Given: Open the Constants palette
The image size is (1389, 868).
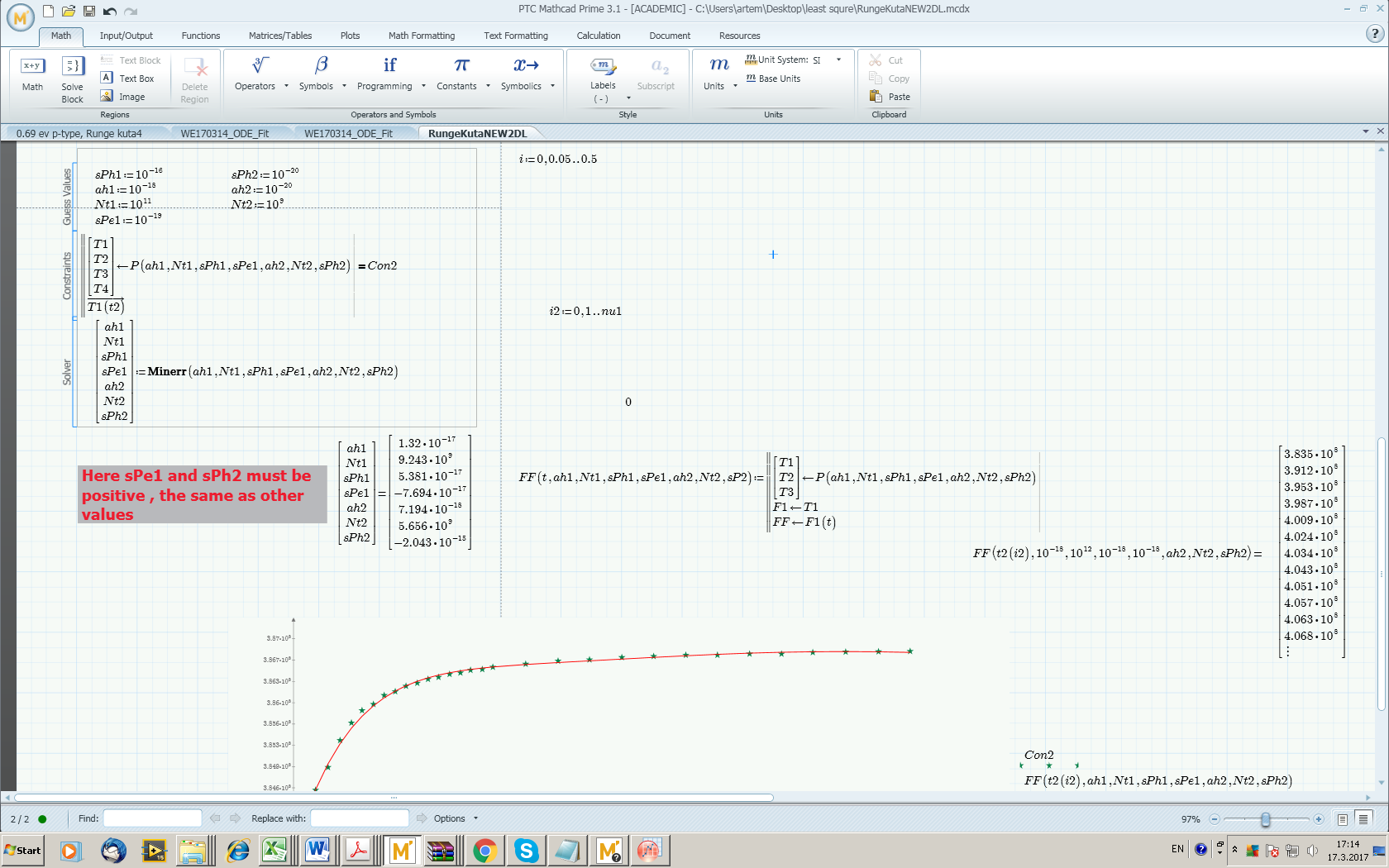Looking at the screenshot, I should 457,73.
